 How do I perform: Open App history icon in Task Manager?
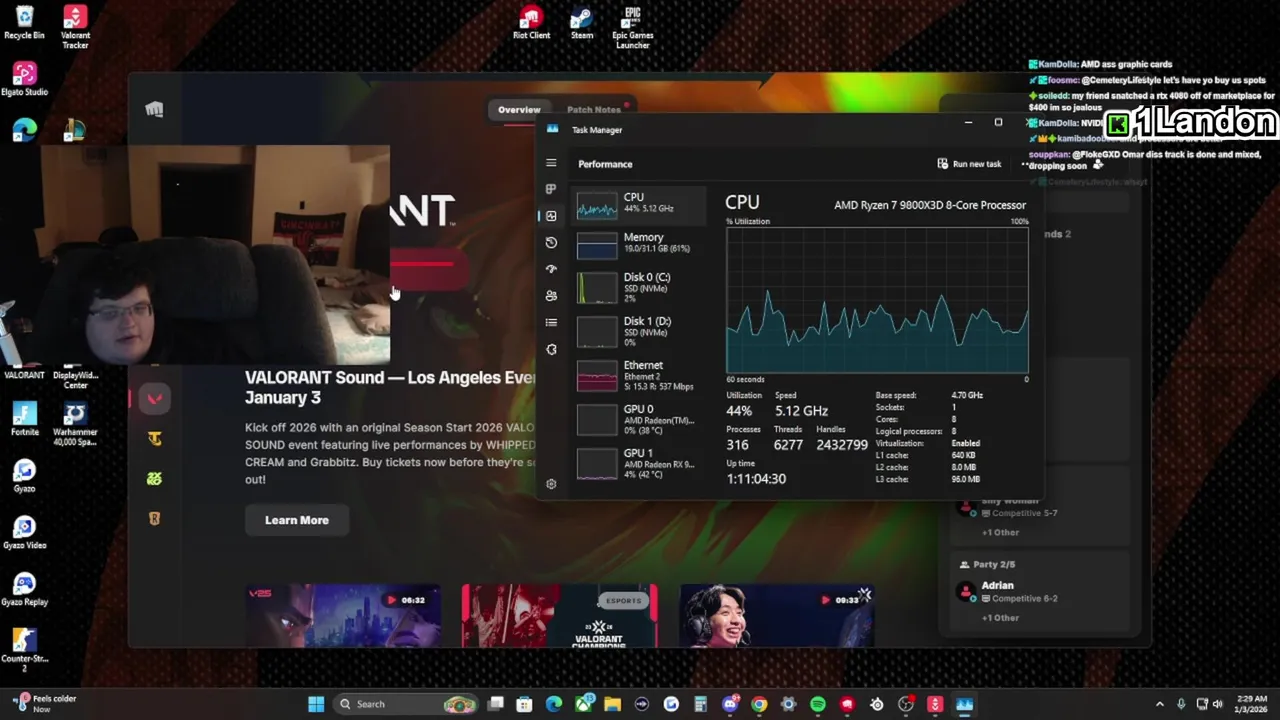coord(551,242)
